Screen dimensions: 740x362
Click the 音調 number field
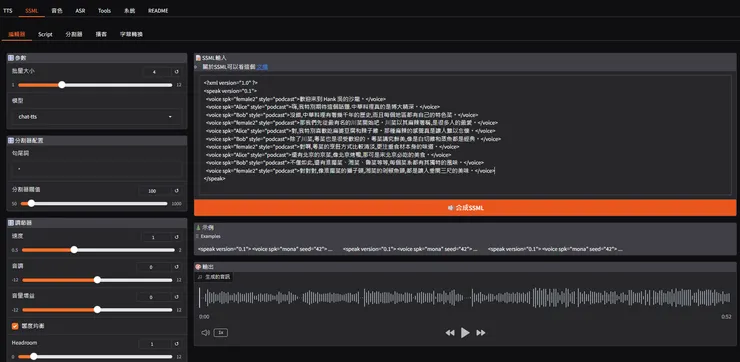point(153,267)
